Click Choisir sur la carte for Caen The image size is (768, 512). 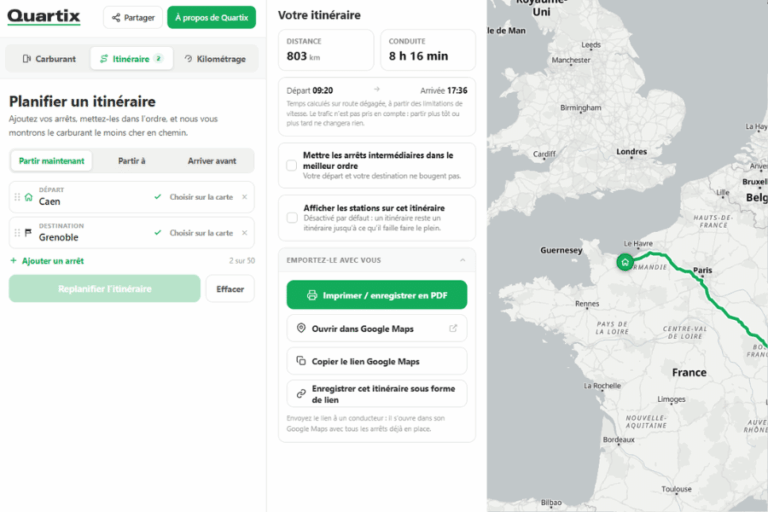201,197
